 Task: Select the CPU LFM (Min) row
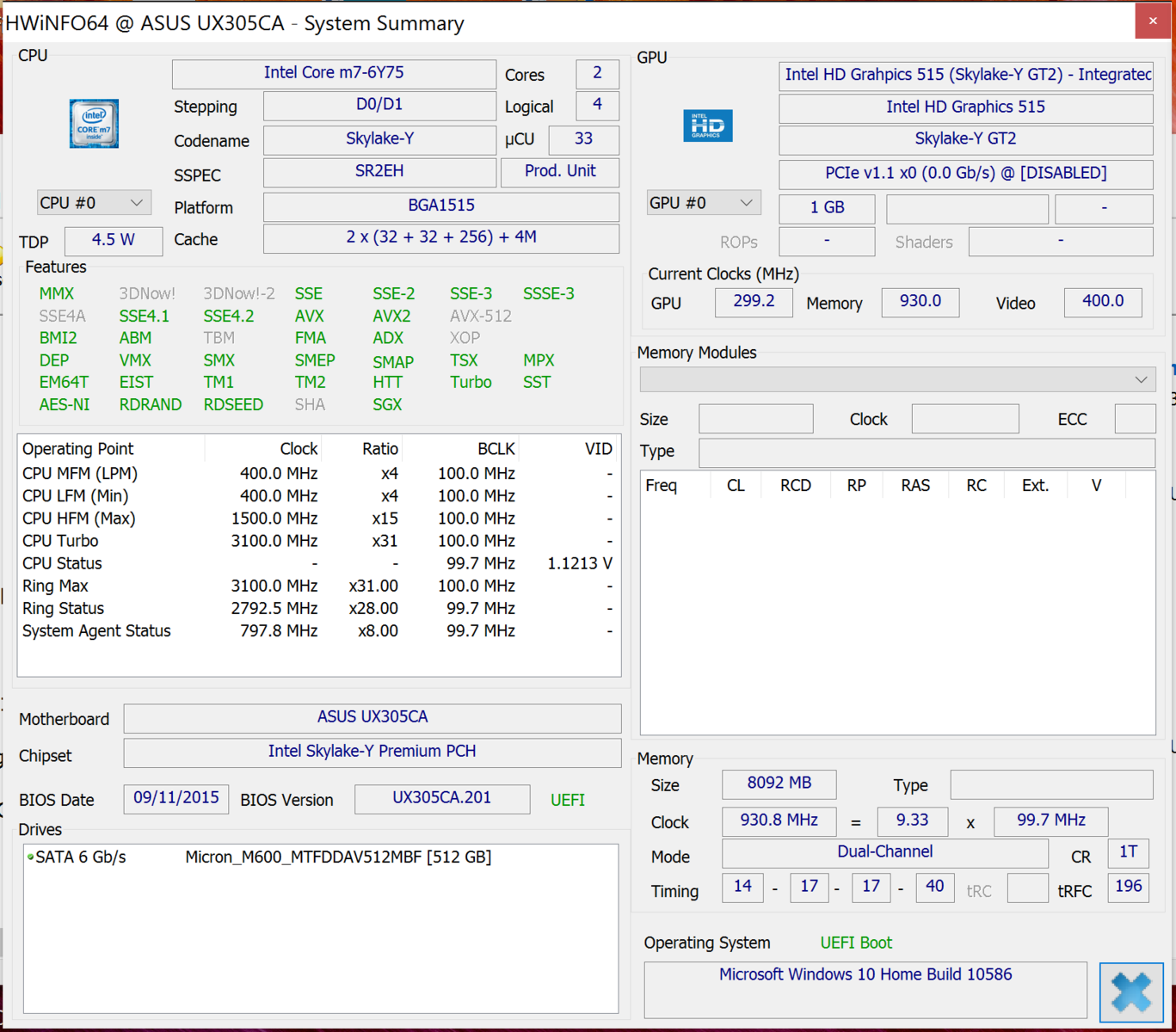click(x=318, y=496)
